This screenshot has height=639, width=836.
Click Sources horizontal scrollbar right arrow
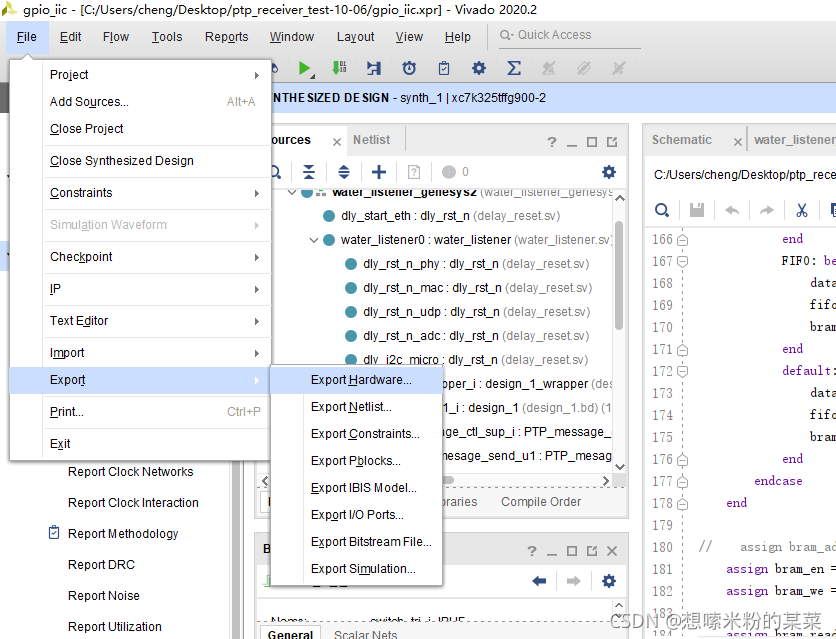tap(606, 481)
